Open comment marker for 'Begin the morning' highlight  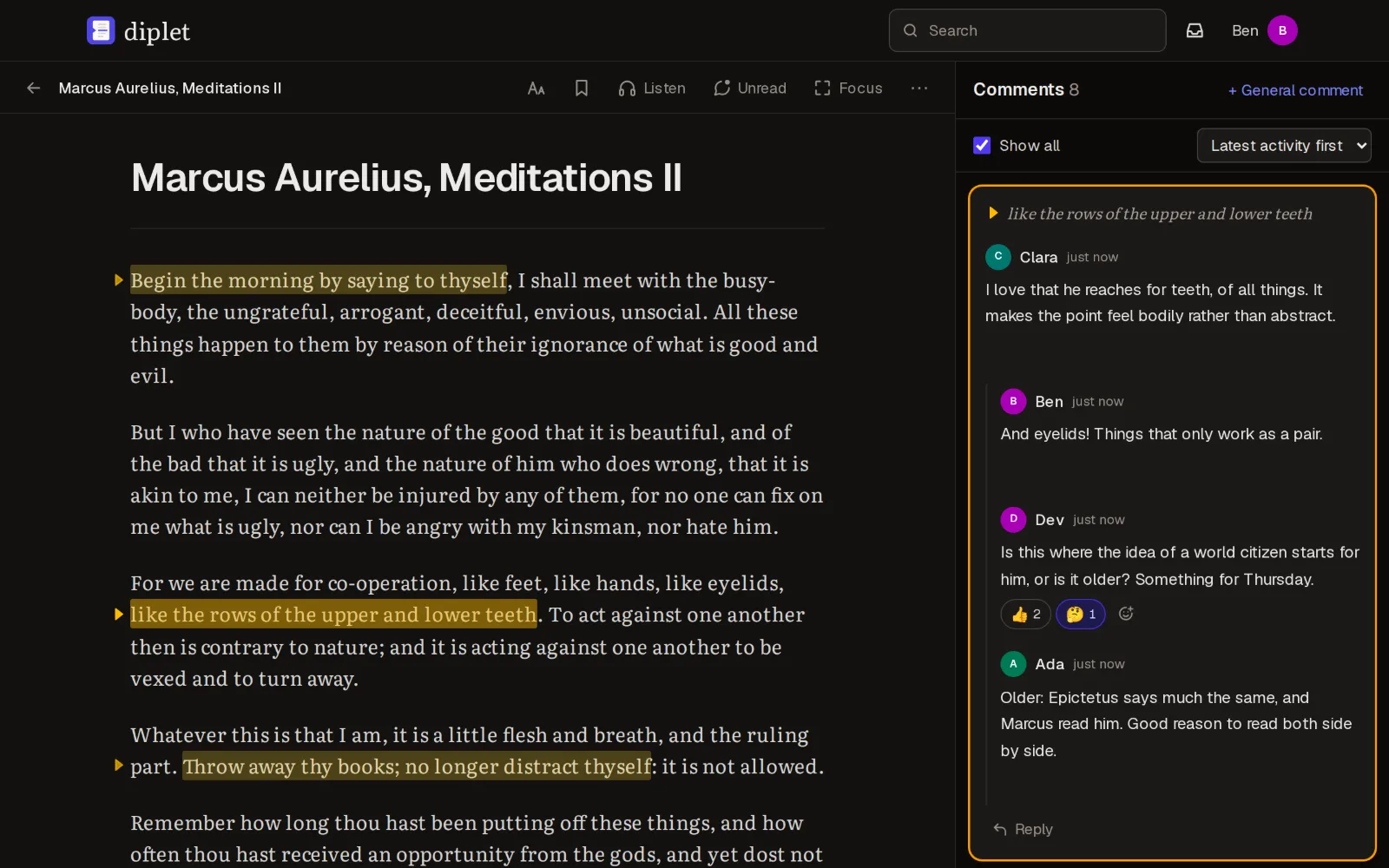(119, 279)
